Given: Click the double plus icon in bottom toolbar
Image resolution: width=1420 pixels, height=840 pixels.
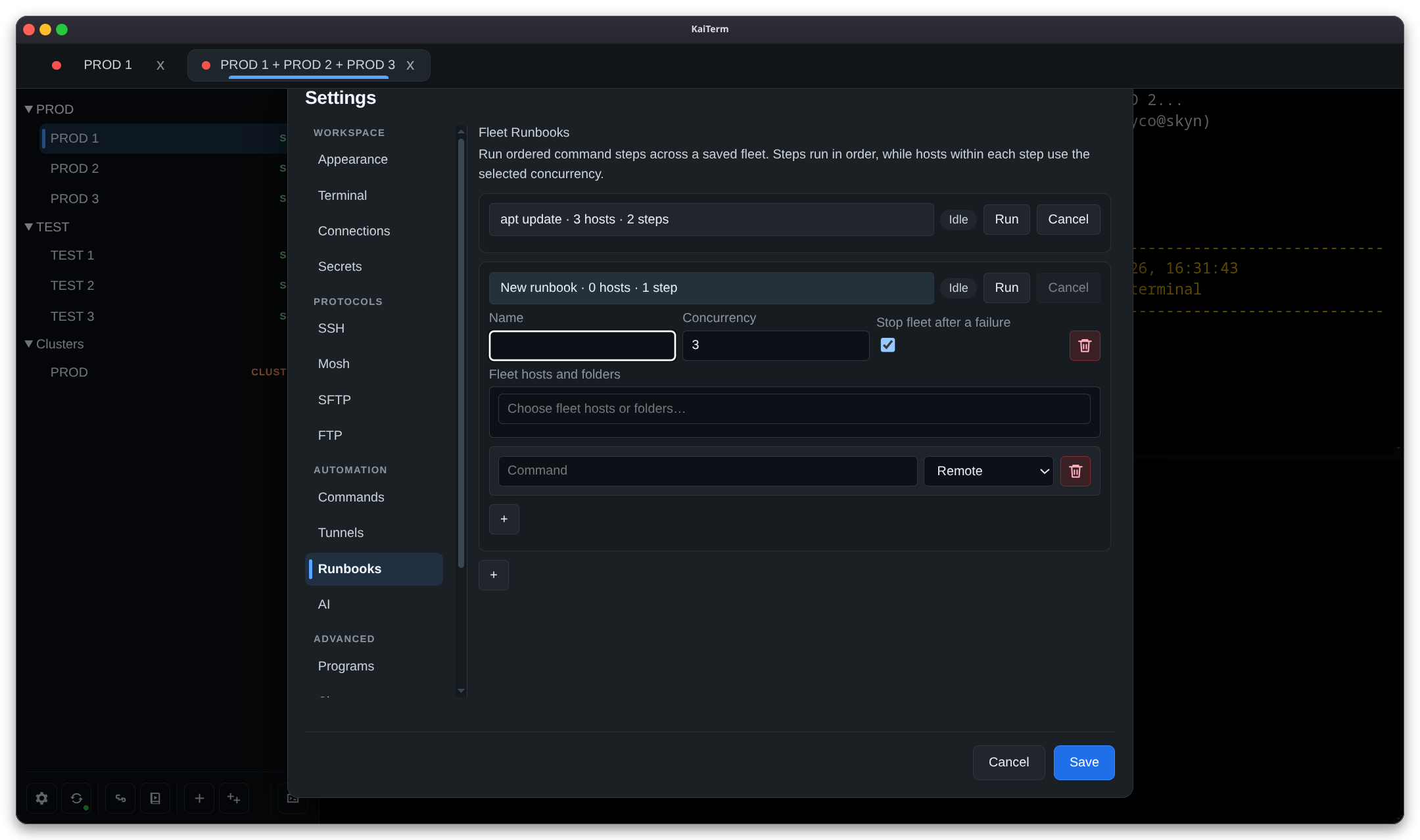Looking at the screenshot, I should (x=234, y=798).
